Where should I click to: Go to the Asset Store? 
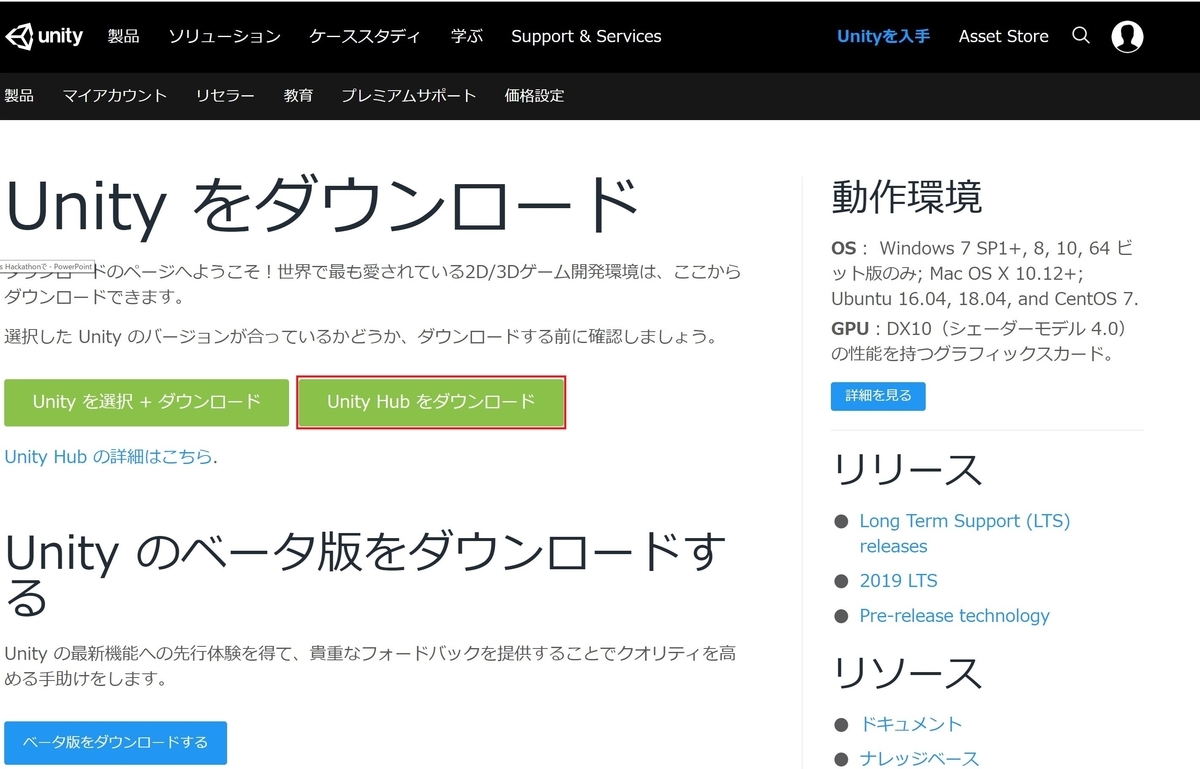click(x=1003, y=36)
